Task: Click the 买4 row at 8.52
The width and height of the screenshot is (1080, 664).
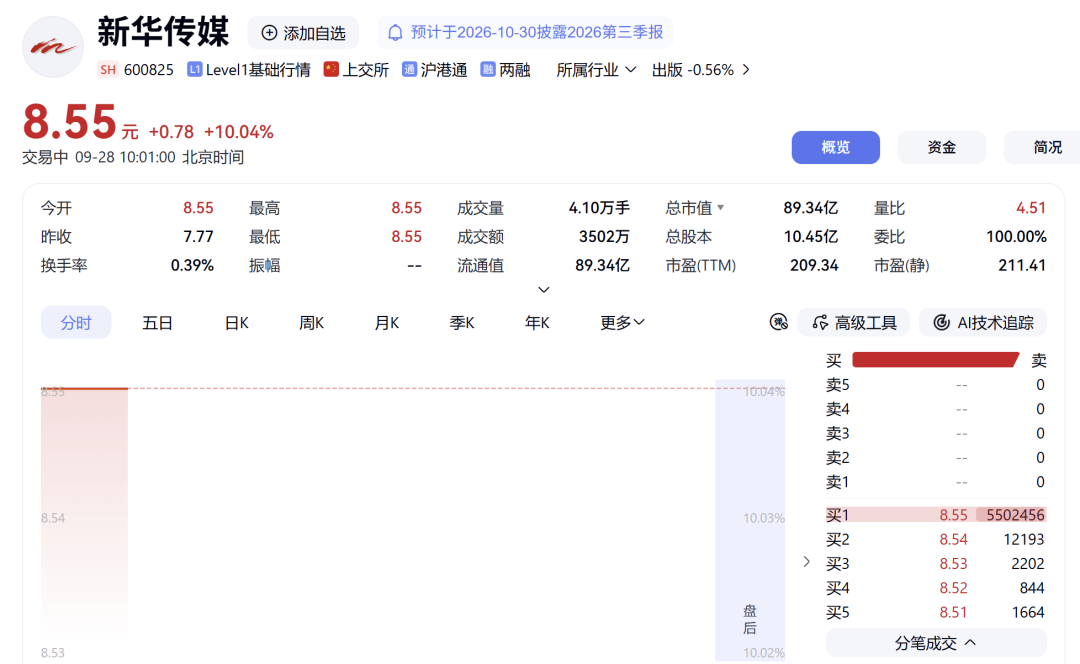Action: pos(936,588)
